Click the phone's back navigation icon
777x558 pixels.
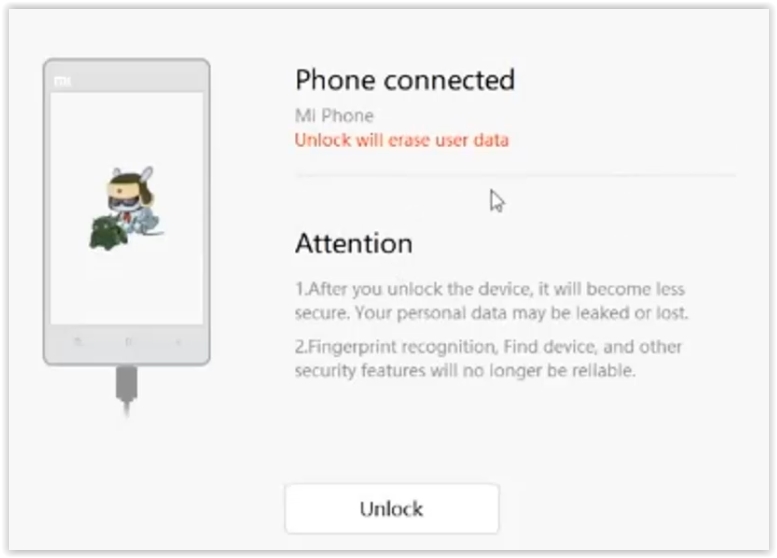click(178, 341)
